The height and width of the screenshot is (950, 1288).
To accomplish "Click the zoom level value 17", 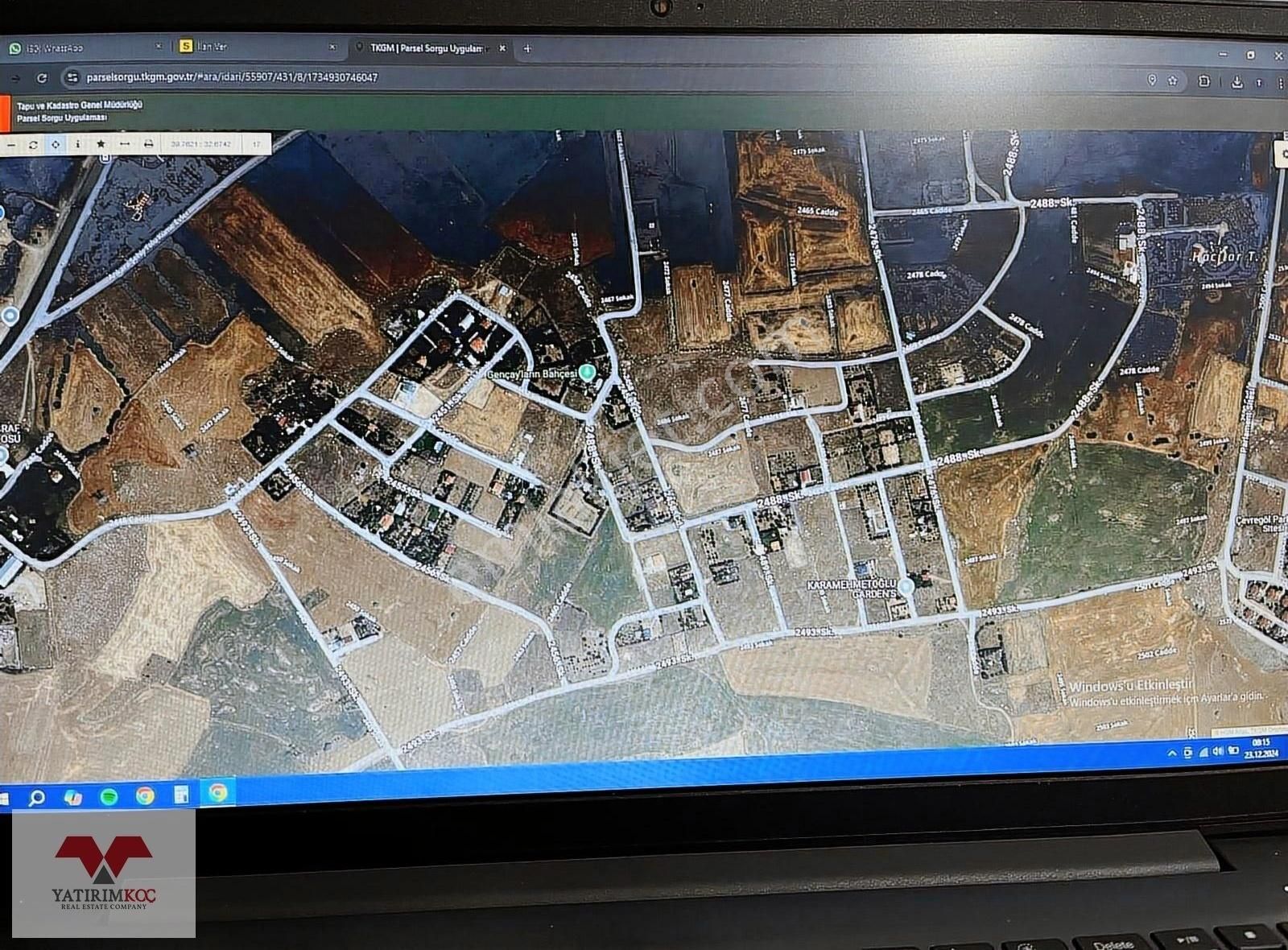I will [257, 144].
